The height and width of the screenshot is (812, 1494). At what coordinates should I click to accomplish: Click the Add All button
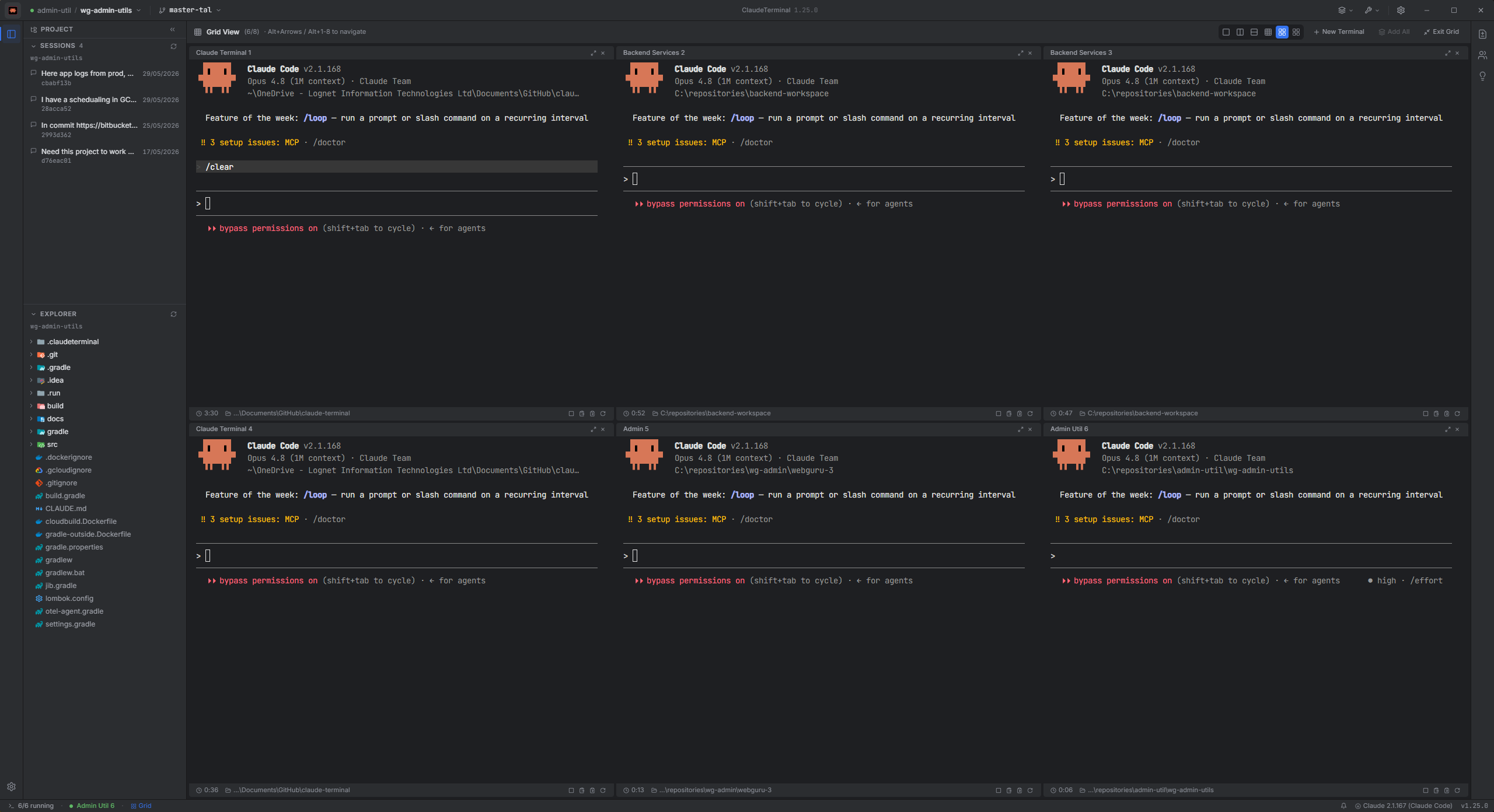click(x=1394, y=32)
